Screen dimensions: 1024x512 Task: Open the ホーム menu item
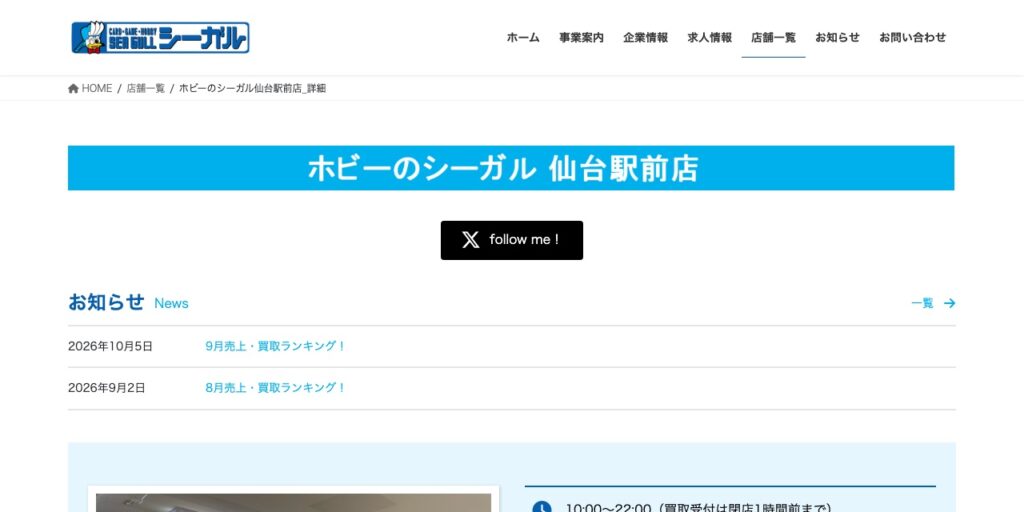[523, 37]
